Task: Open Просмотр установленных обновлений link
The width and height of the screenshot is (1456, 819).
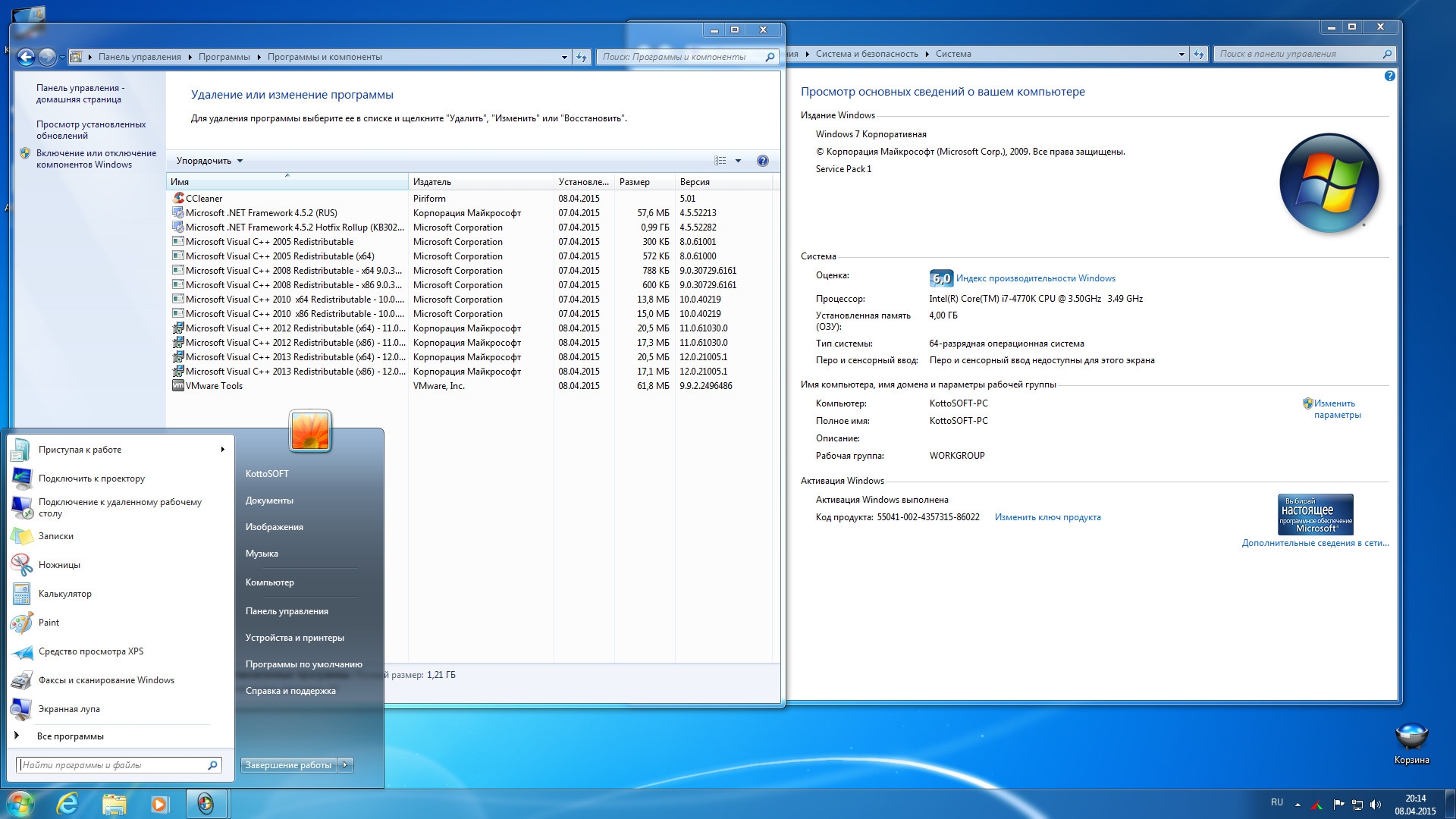Action: click(x=91, y=130)
